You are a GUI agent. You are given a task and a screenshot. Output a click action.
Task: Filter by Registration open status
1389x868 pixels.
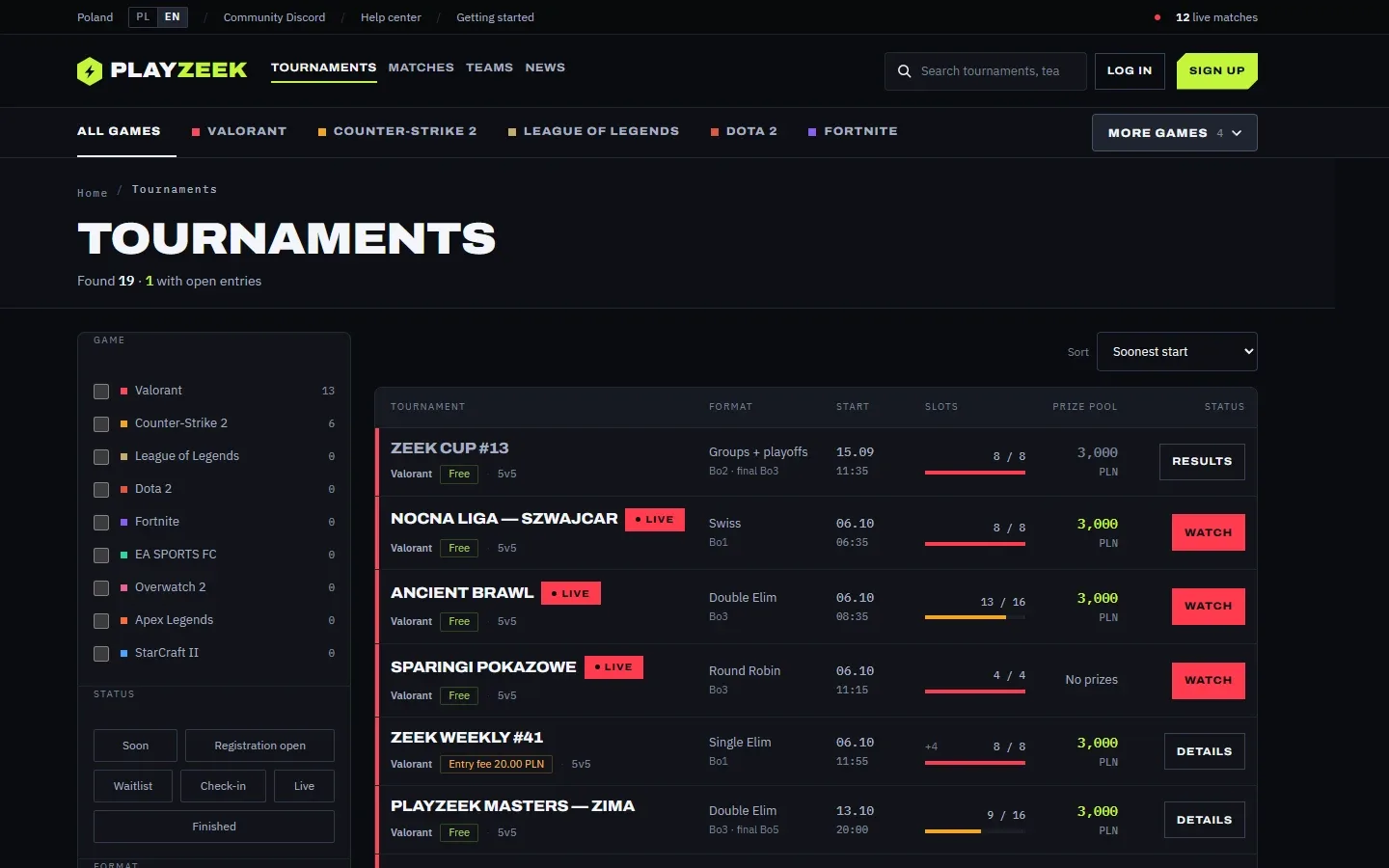[x=260, y=746]
